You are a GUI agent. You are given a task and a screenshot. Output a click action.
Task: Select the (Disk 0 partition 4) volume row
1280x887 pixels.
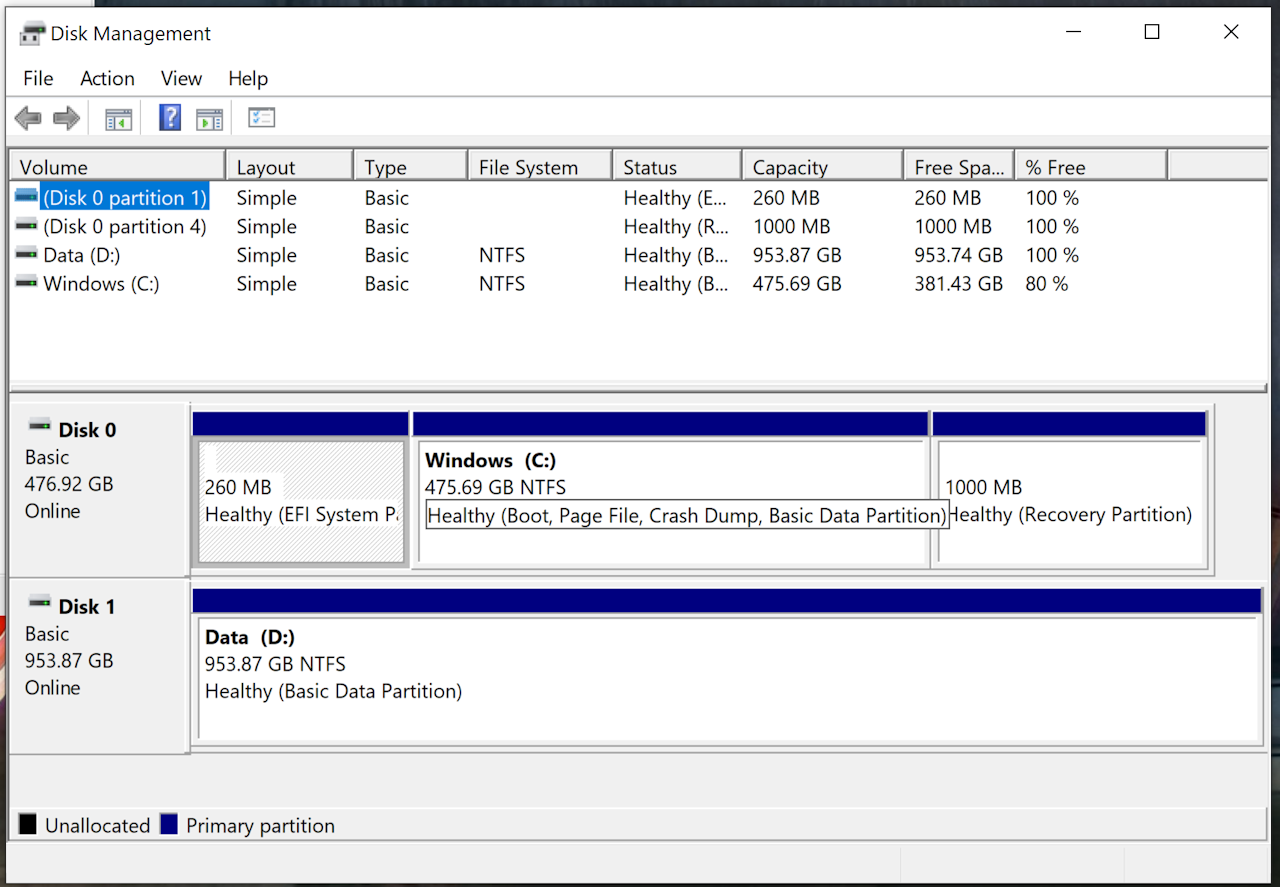tap(640, 226)
